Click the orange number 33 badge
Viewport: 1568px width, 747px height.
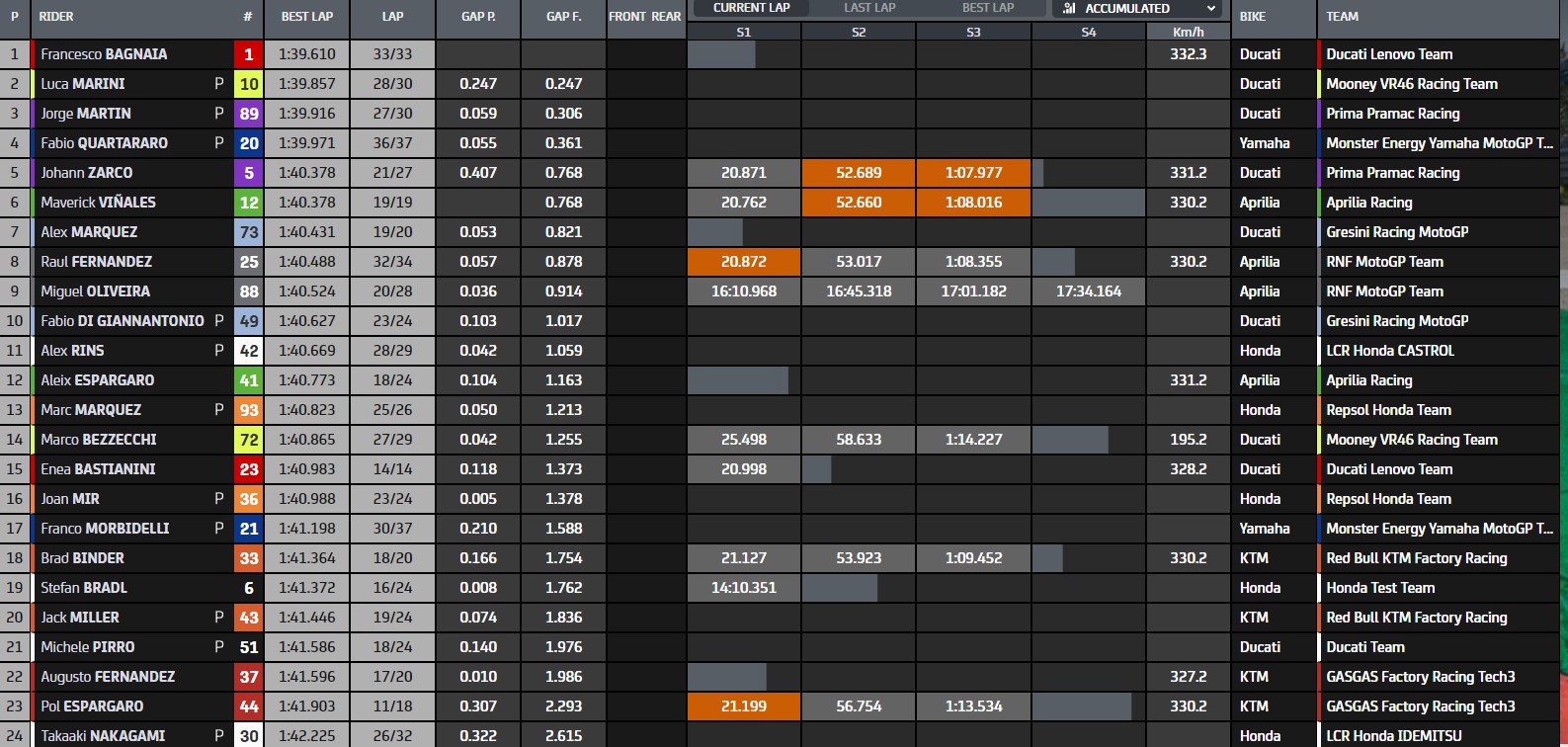pyautogui.click(x=248, y=558)
